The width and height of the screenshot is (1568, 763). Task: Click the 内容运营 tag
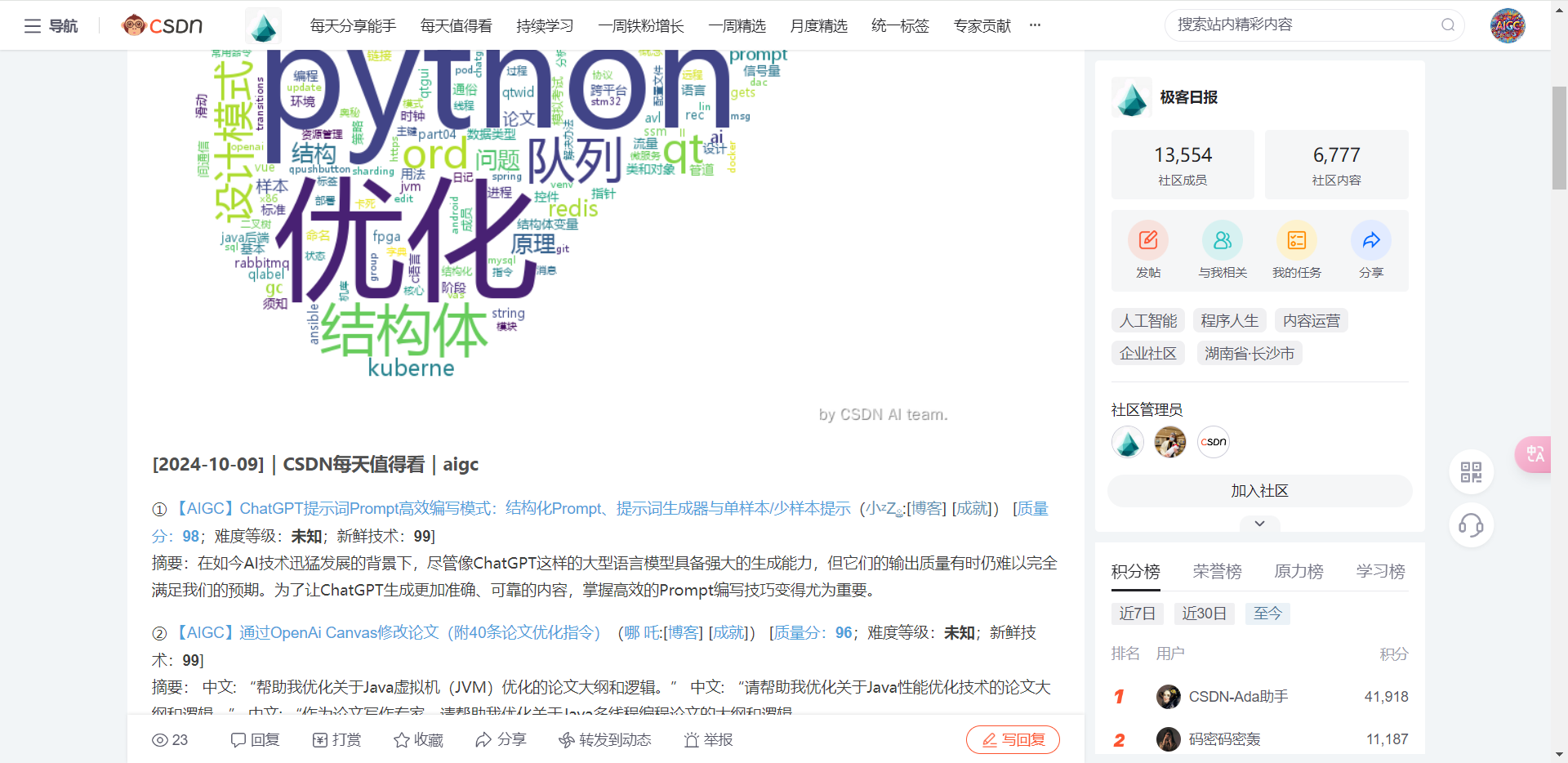(x=1312, y=321)
